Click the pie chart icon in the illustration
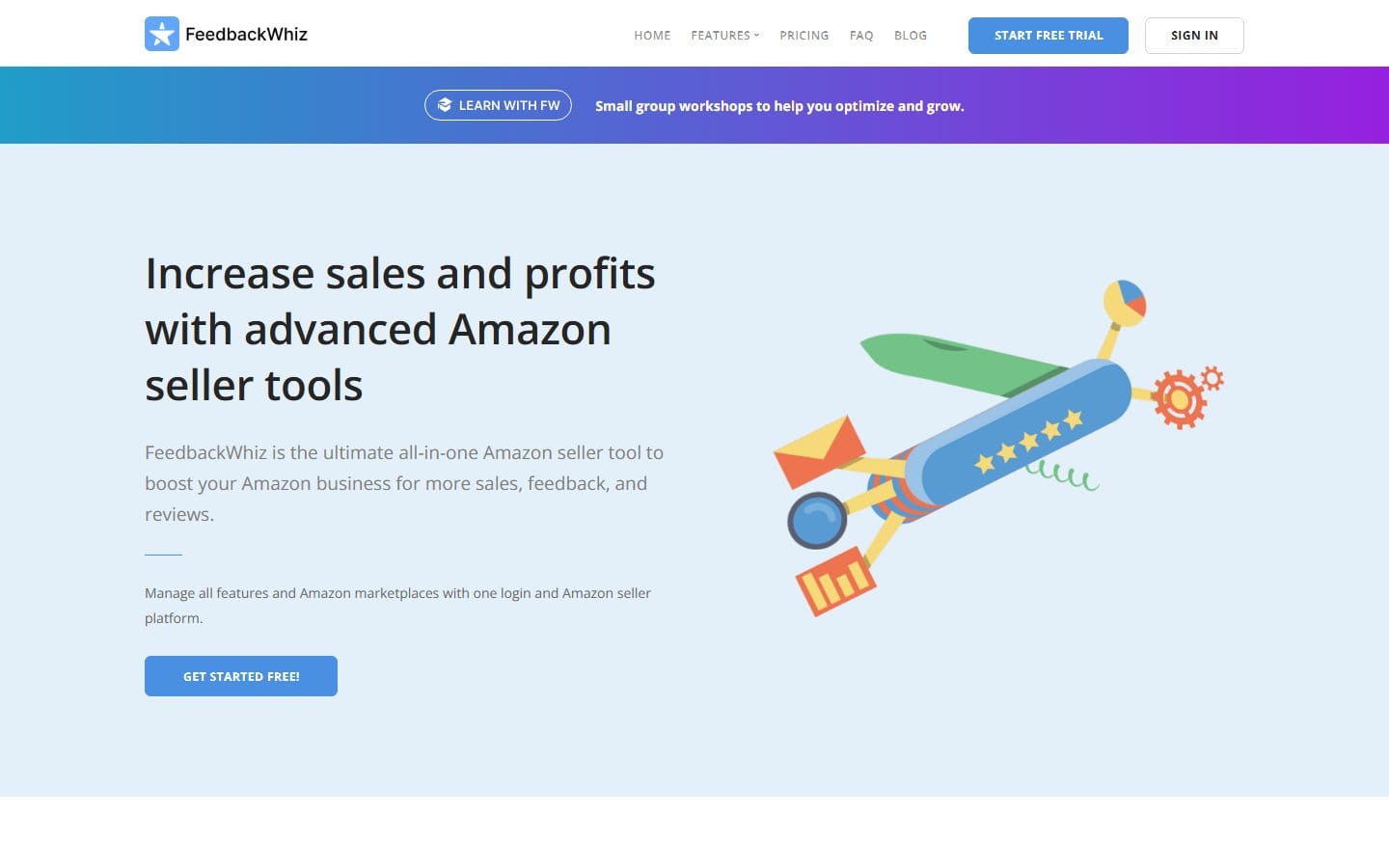This screenshot has height=868, width=1389. pos(1125,302)
